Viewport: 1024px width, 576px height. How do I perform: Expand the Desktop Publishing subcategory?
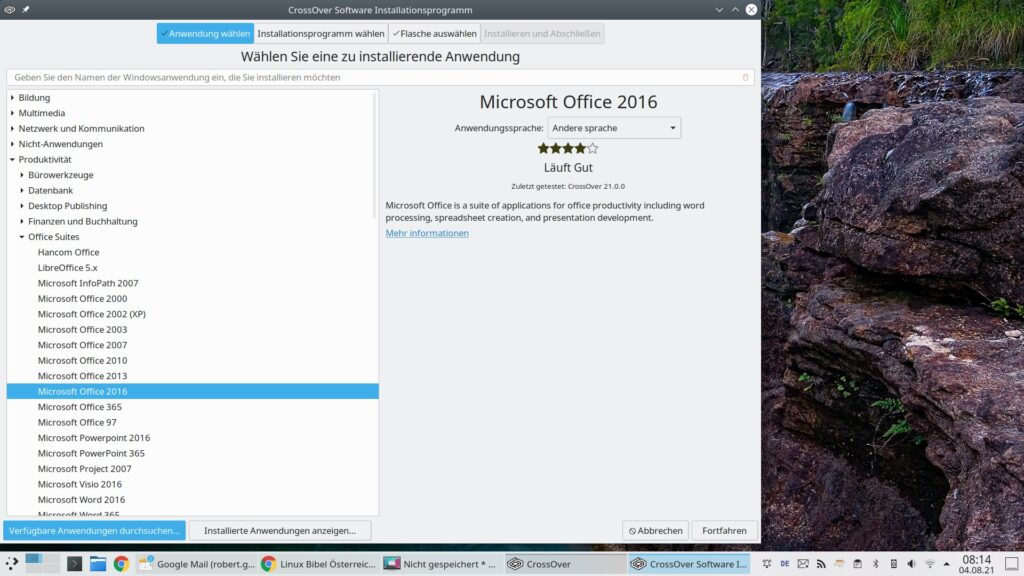pyautogui.click(x=22, y=206)
